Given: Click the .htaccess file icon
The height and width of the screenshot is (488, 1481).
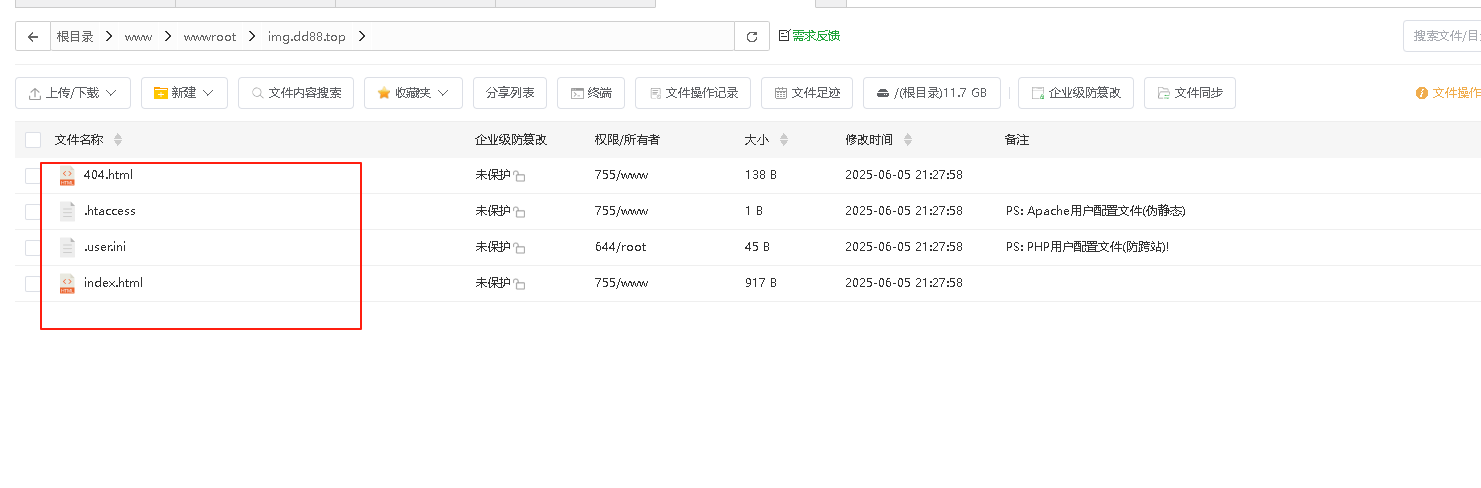Looking at the screenshot, I should tap(67, 212).
